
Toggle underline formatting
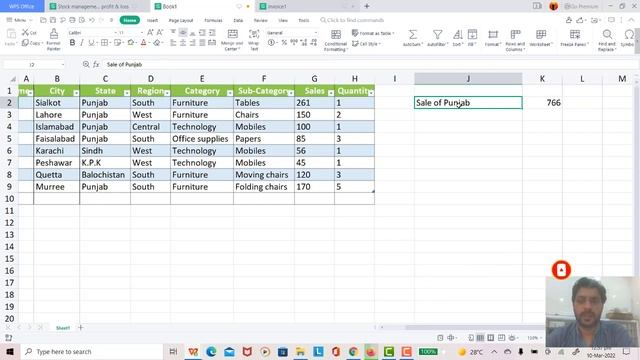pyautogui.click(x=91, y=42)
